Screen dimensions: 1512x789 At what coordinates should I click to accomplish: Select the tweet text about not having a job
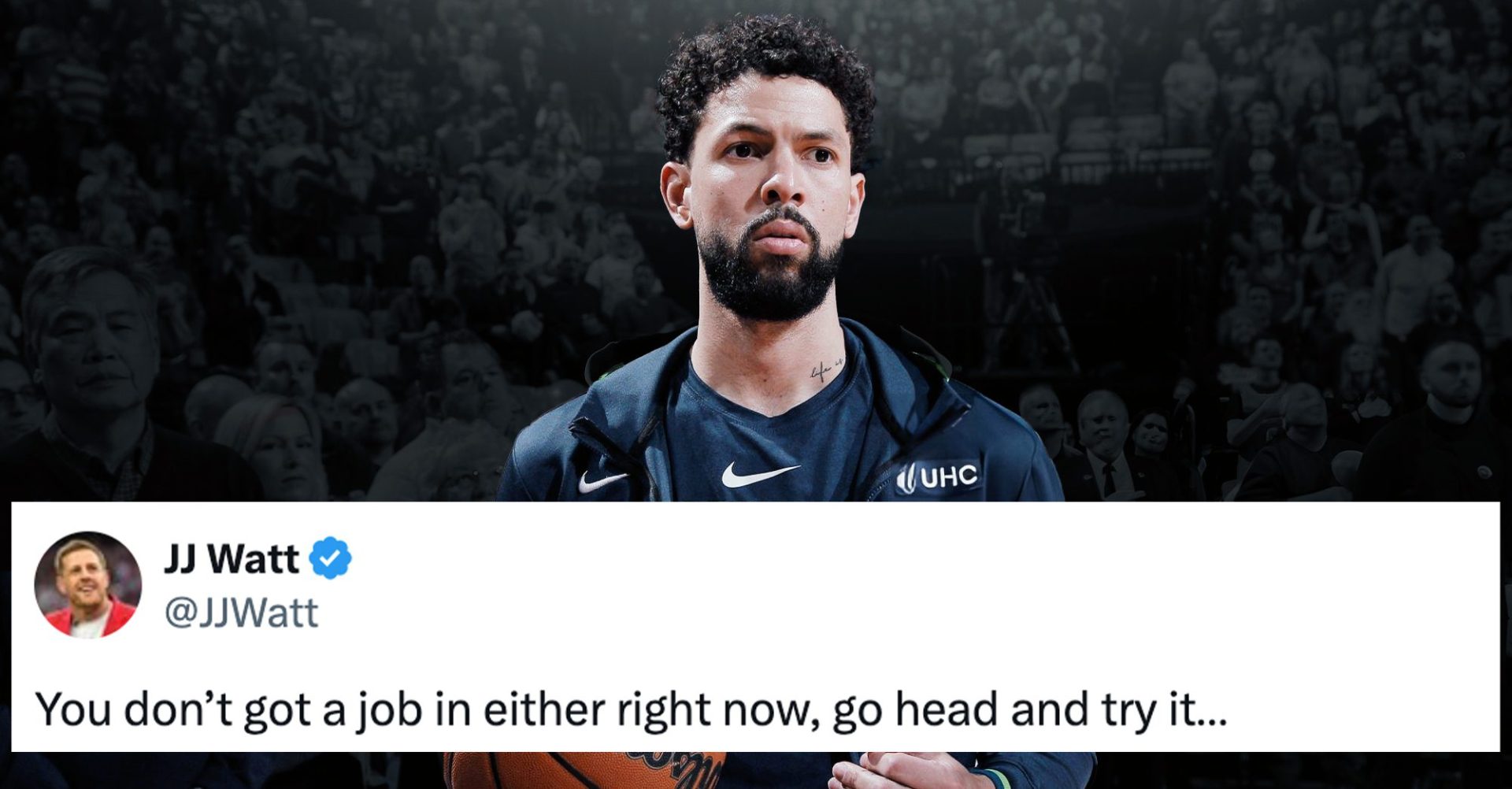[x=631, y=709]
